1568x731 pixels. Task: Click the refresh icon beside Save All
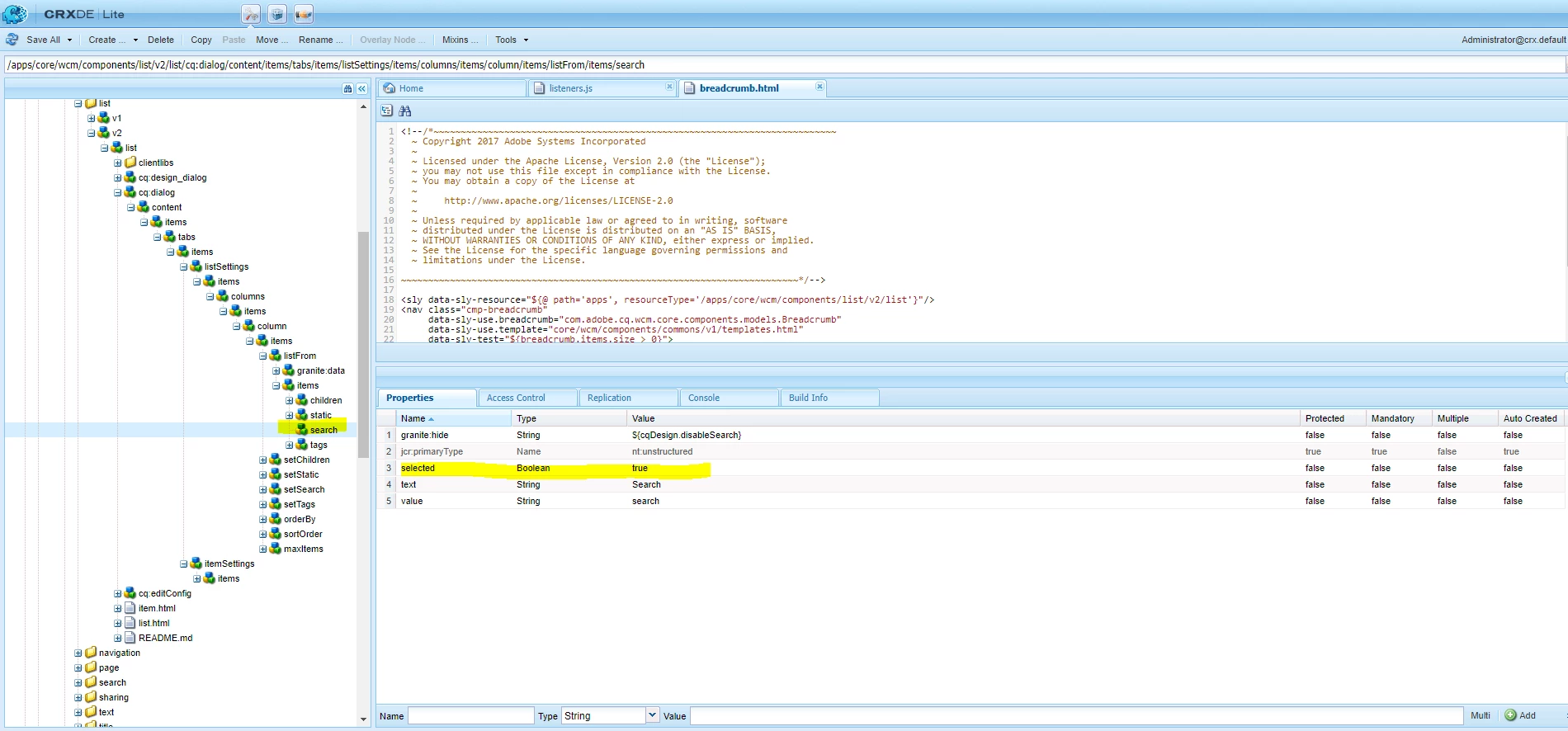click(x=12, y=40)
